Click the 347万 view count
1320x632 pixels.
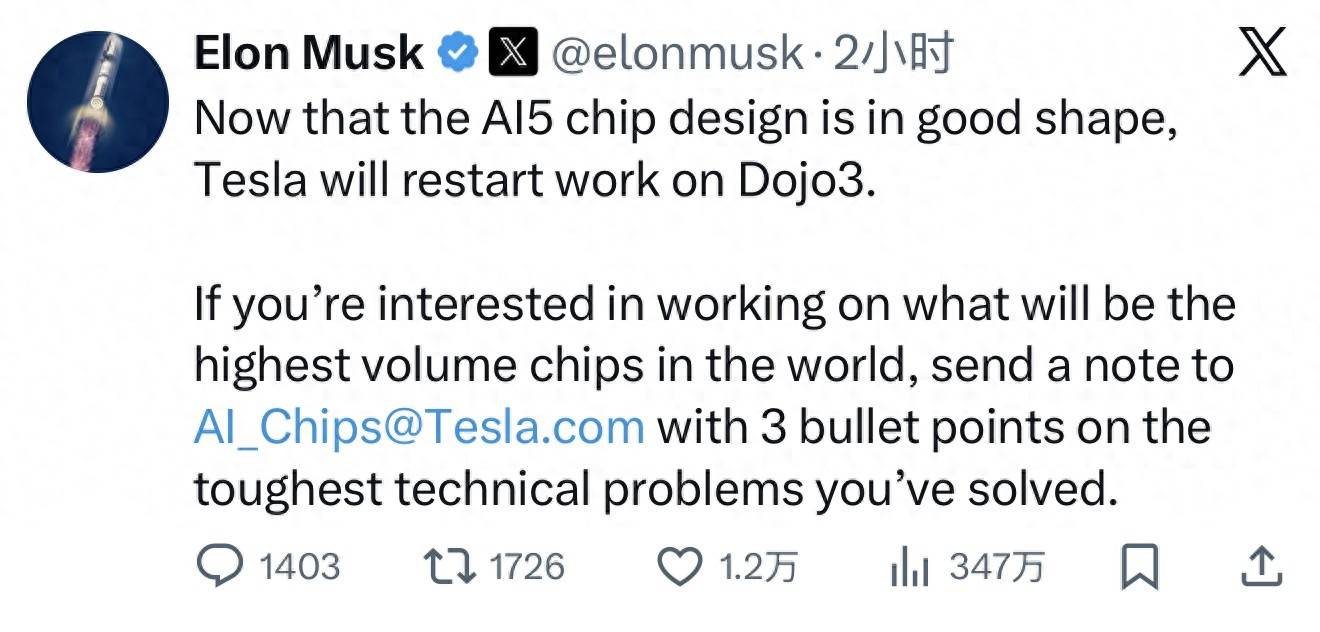point(997,568)
